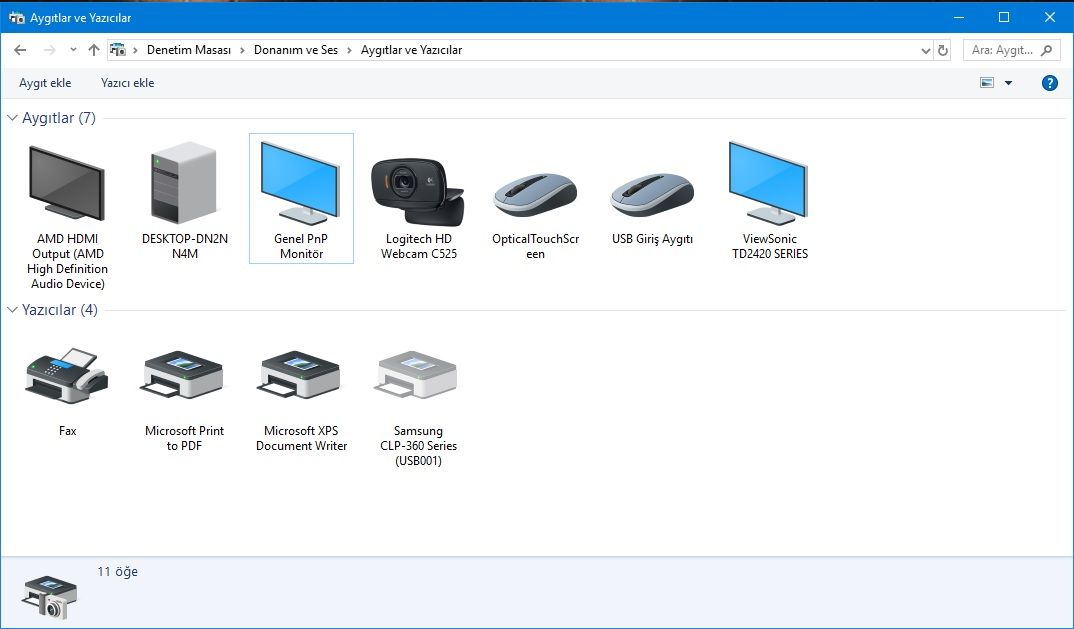Screen dimensions: 1074x629
Task: Navigate to Donanım ve Ses breadcrumb
Action: 296,50
